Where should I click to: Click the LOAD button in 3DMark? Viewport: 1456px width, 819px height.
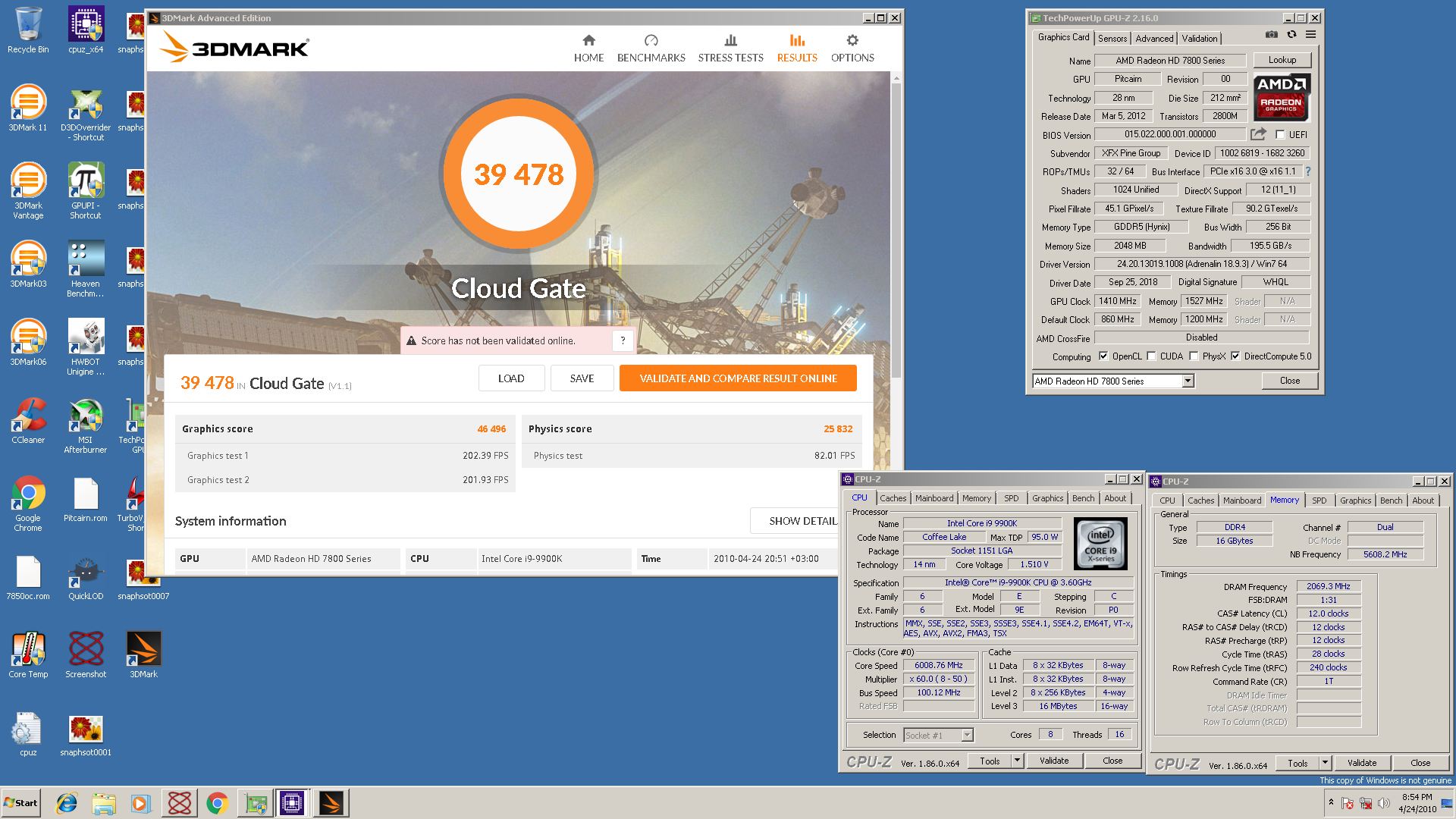tap(511, 378)
